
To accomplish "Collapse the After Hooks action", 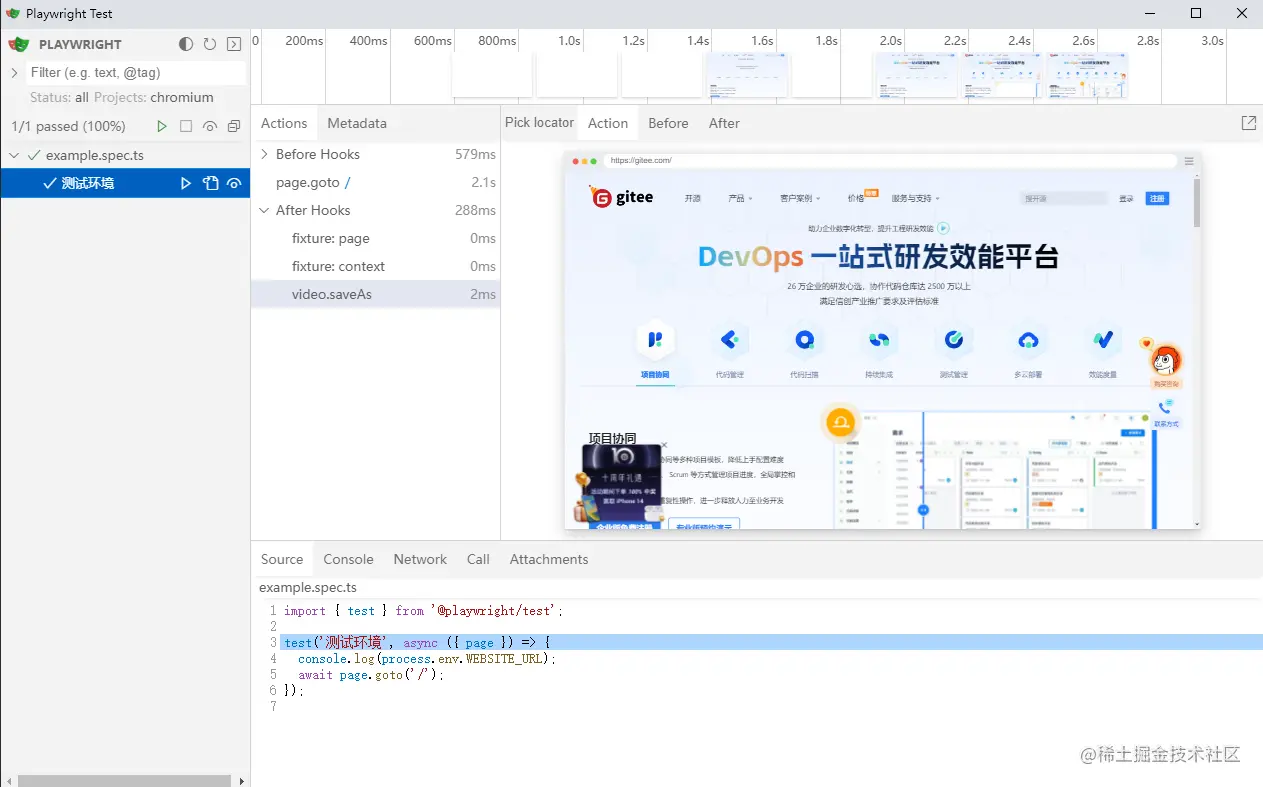I will click(x=264, y=210).
